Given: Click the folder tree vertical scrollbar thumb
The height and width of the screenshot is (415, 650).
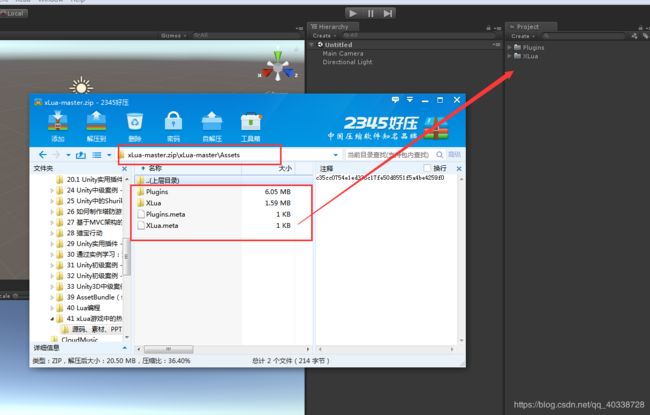Looking at the screenshot, I should coord(127,257).
